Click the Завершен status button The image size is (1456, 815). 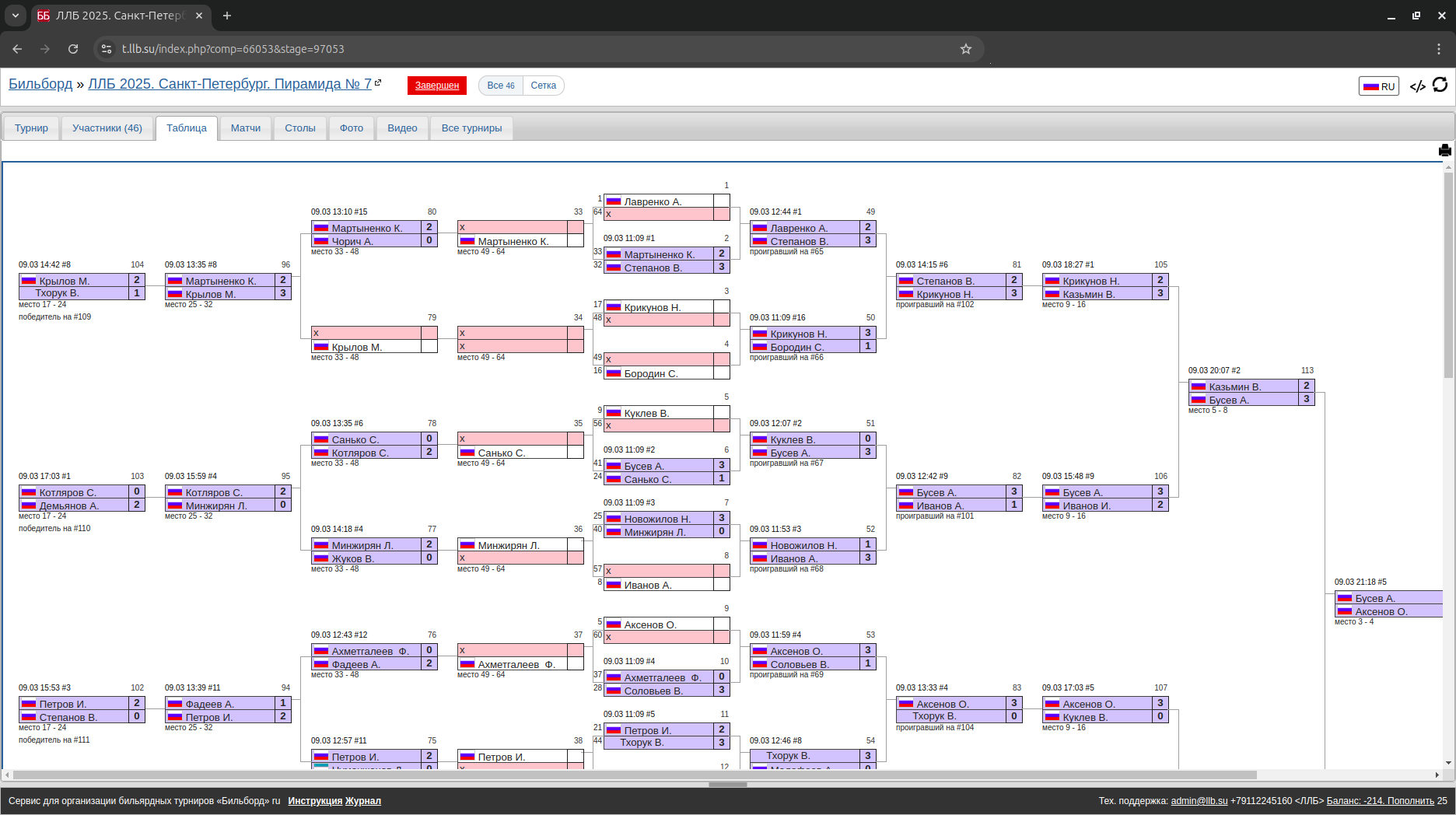436,86
